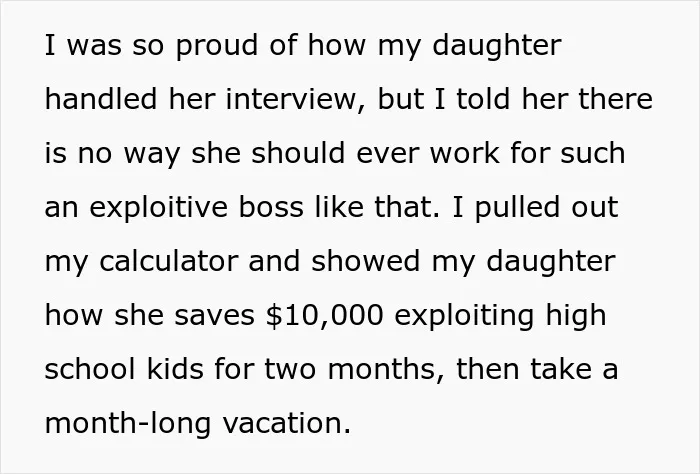Click the word "kids"
Screen dimensions: 700x474
point(175,369)
